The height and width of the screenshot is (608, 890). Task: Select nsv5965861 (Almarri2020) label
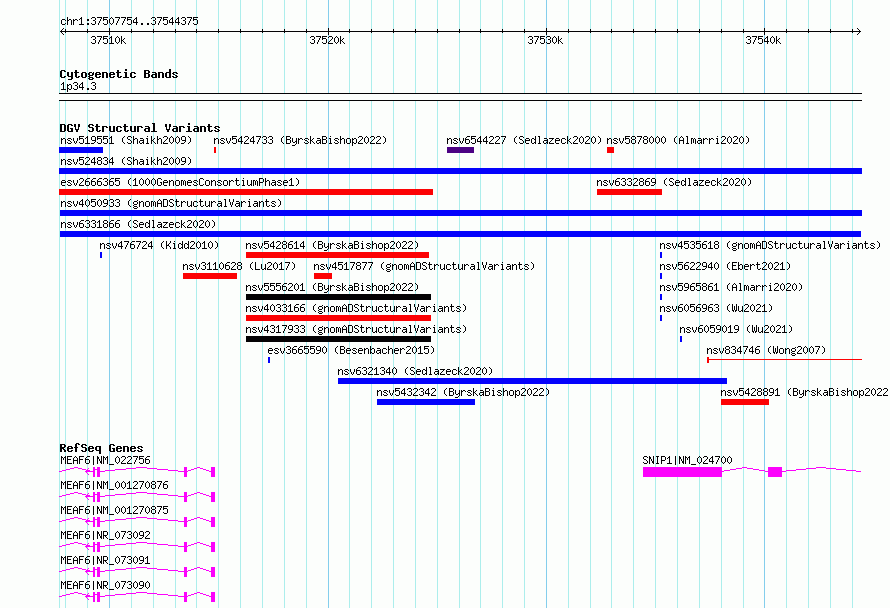pos(731,287)
